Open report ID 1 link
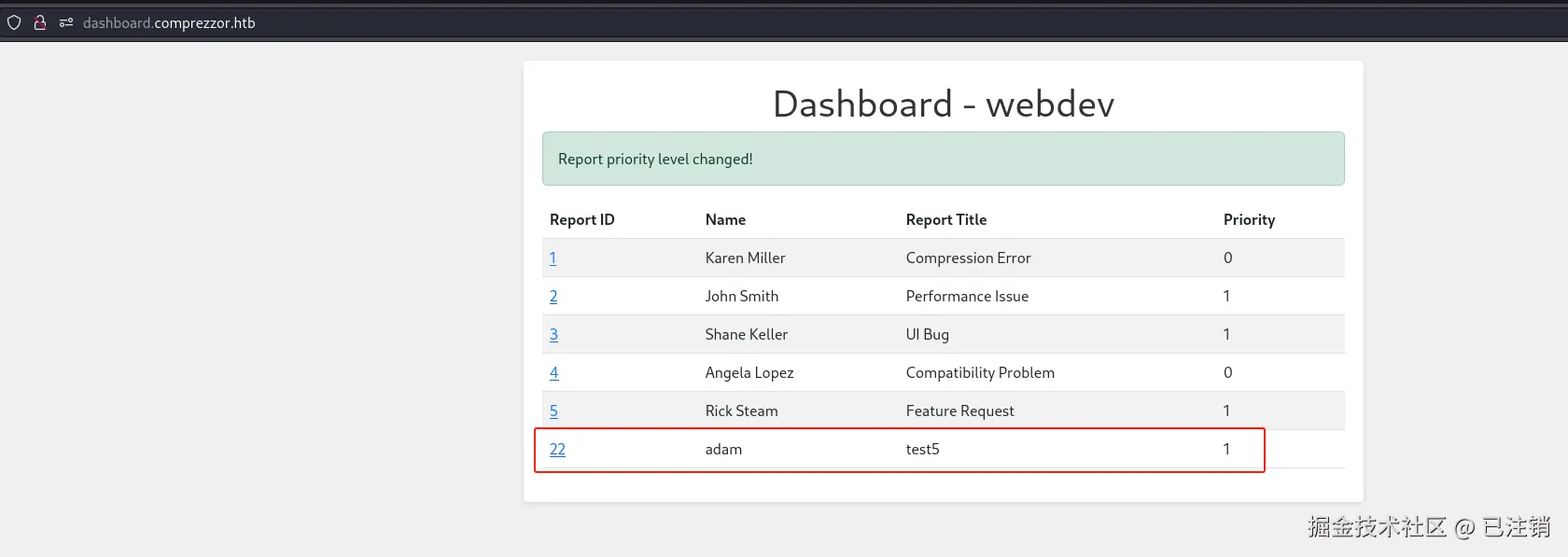This screenshot has width=1568, height=557. click(x=553, y=258)
